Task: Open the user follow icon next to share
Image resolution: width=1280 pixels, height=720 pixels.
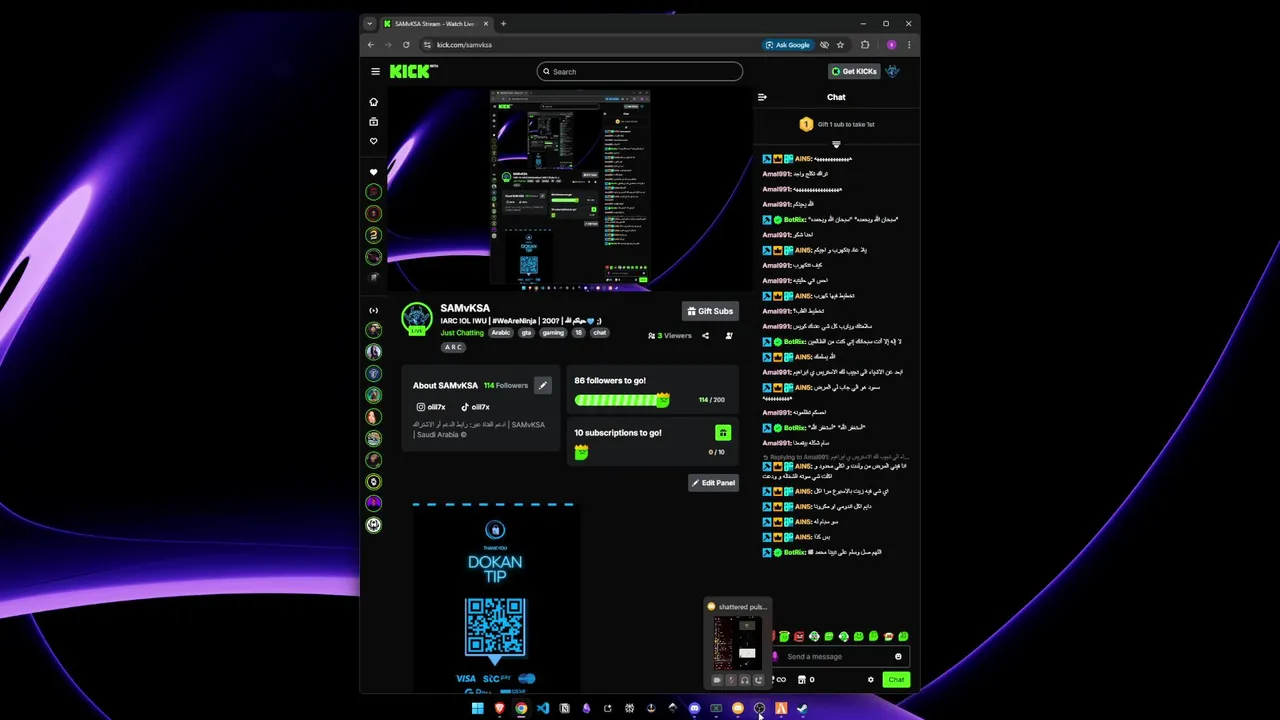Action: [x=729, y=336]
